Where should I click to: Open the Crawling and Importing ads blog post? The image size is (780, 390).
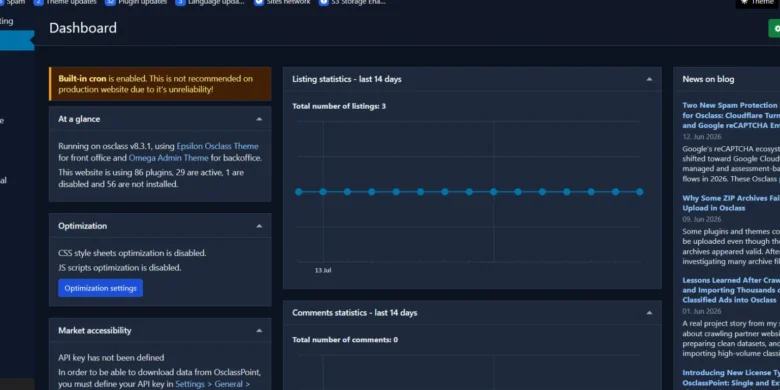pyautogui.click(x=731, y=290)
